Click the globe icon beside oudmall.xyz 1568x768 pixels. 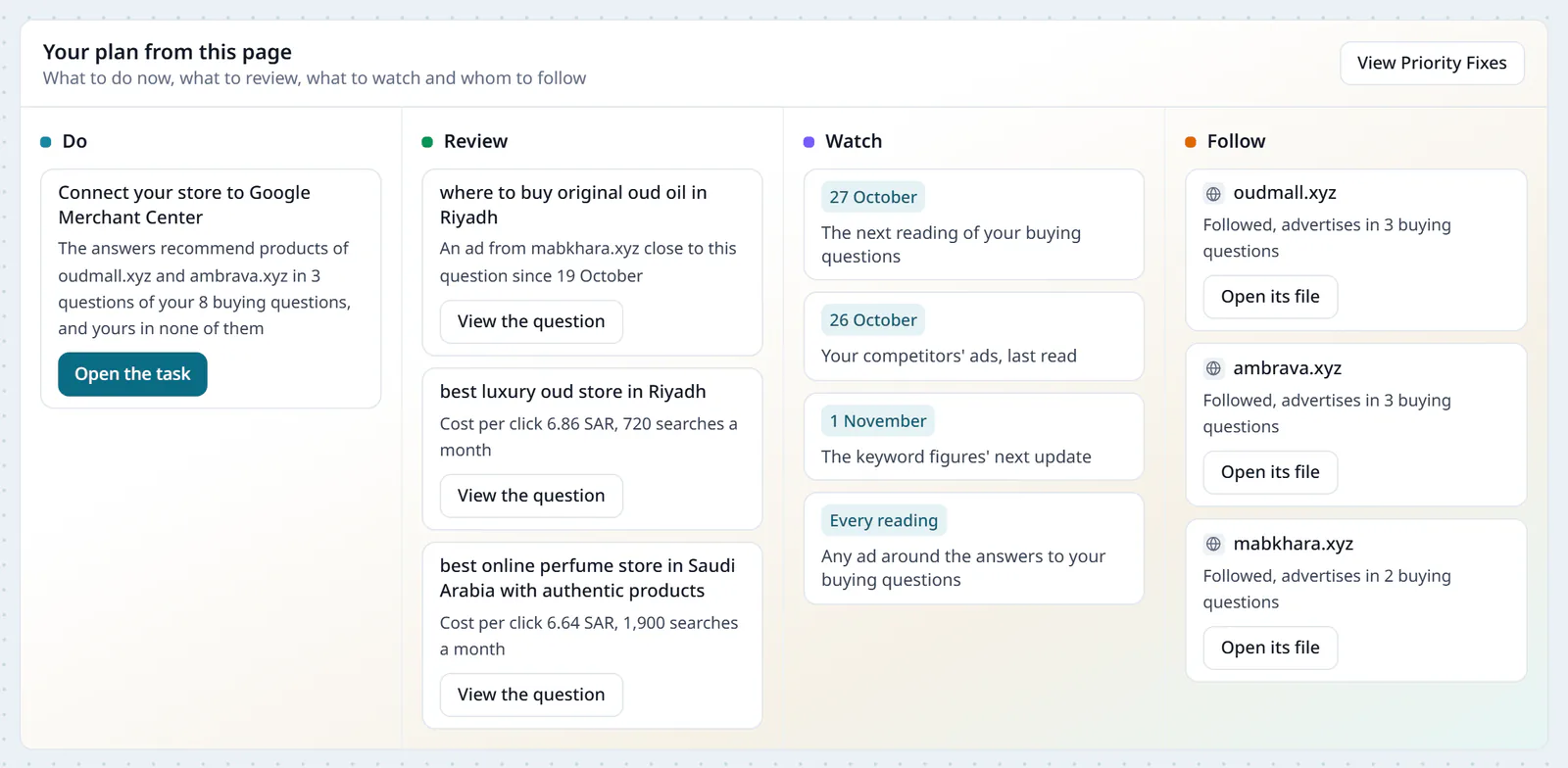[1213, 194]
